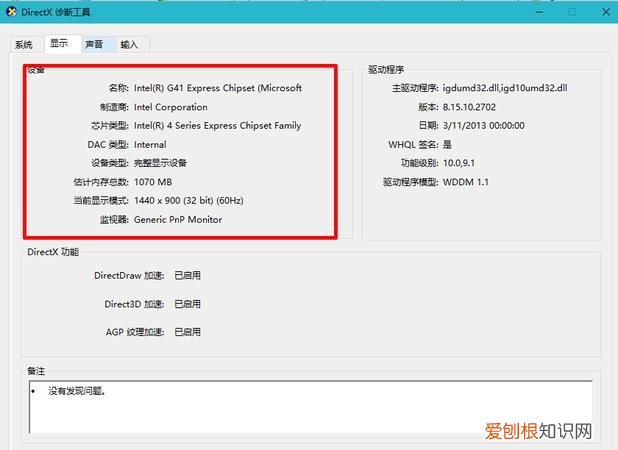Switch to the 系统 tab
Viewport: 618px width, 450px height.
[24, 44]
